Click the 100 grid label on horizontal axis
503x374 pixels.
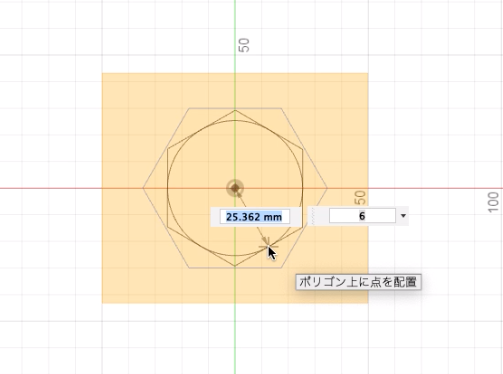[x=493, y=202]
